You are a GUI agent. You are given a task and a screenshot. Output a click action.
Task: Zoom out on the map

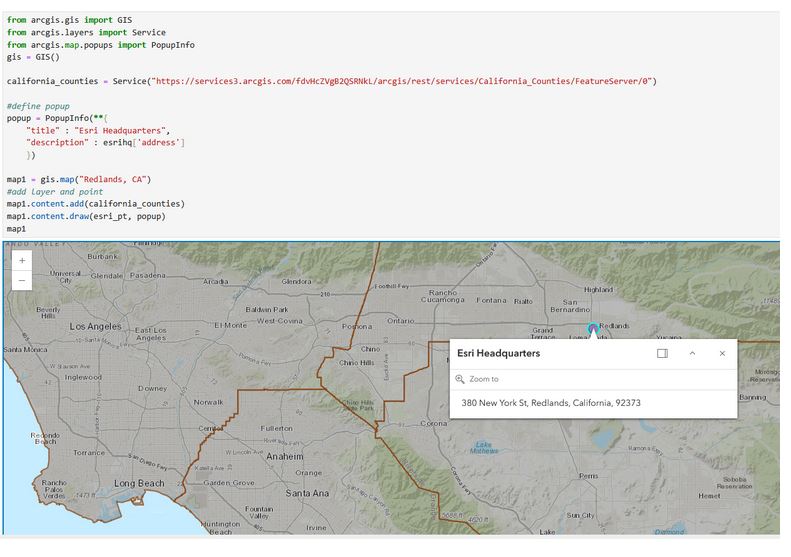pyautogui.click(x=22, y=281)
